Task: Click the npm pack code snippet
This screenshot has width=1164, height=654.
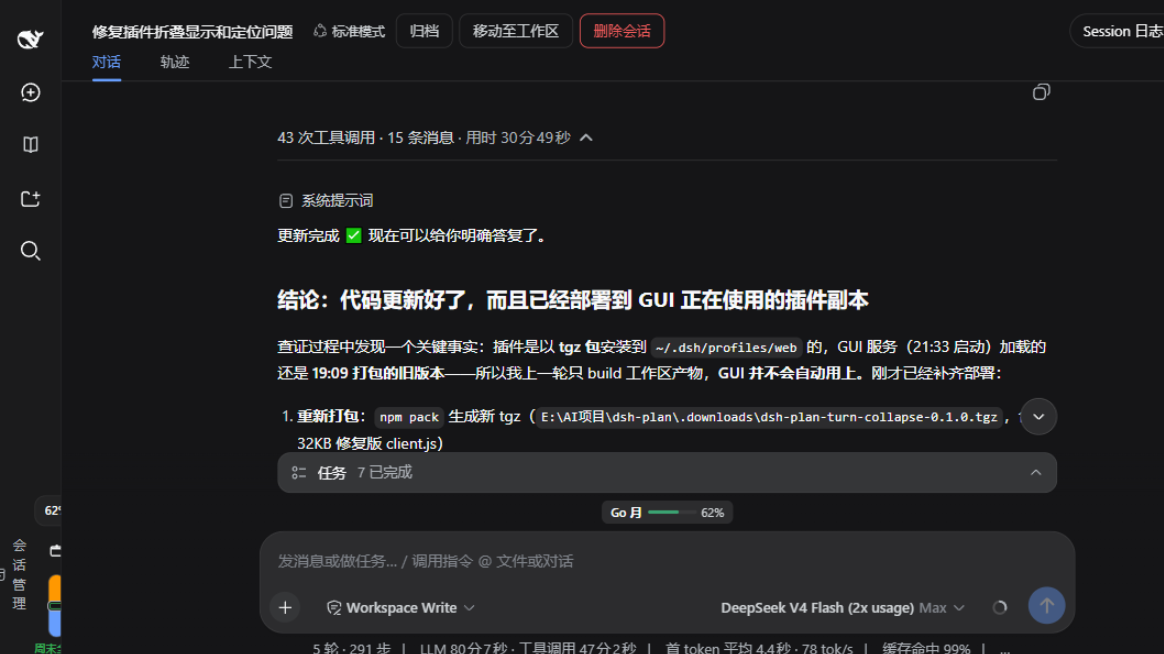Action: tap(409, 417)
